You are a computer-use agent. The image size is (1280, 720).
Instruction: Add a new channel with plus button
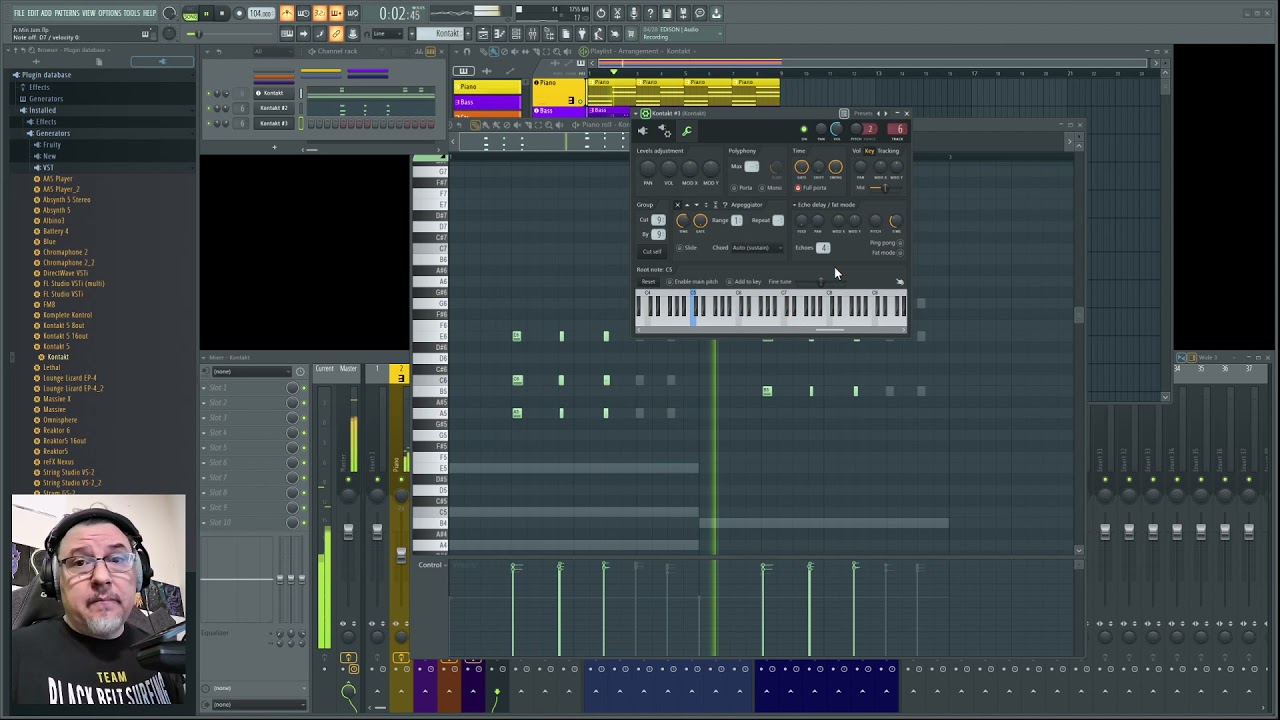click(x=274, y=147)
